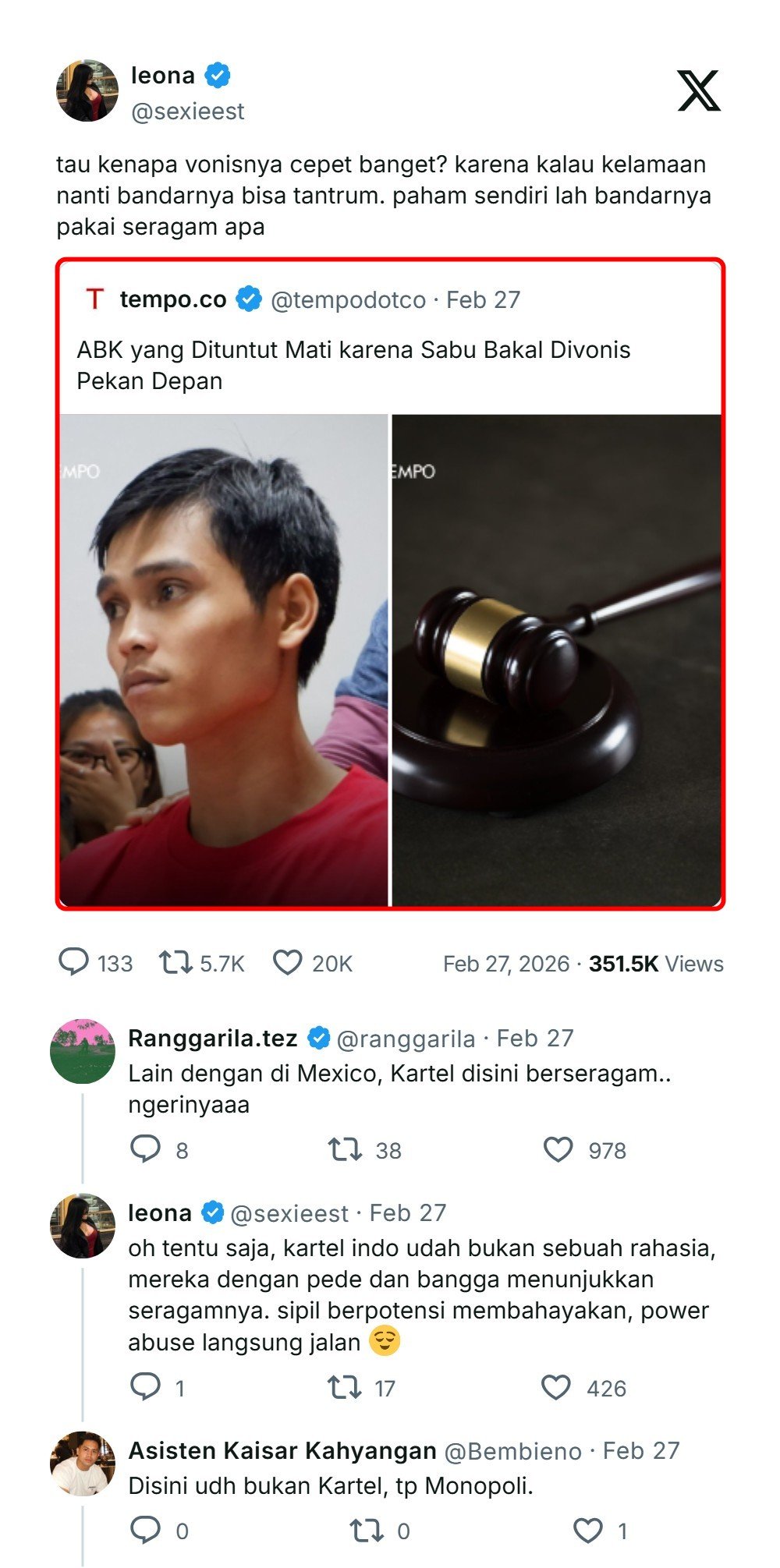Open the tempo.co quoted tweet headline
The width and height of the screenshot is (780, 1568).
(x=353, y=365)
